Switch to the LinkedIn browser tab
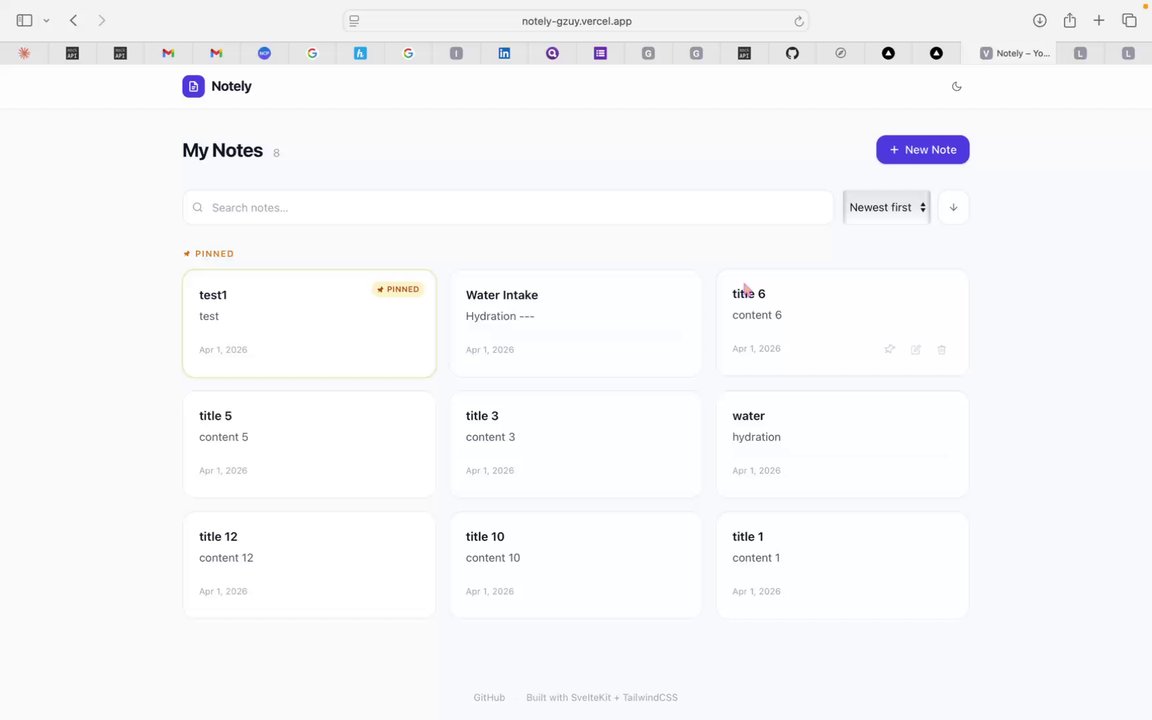Image resolution: width=1152 pixels, height=720 pixels. coord(504,53)
